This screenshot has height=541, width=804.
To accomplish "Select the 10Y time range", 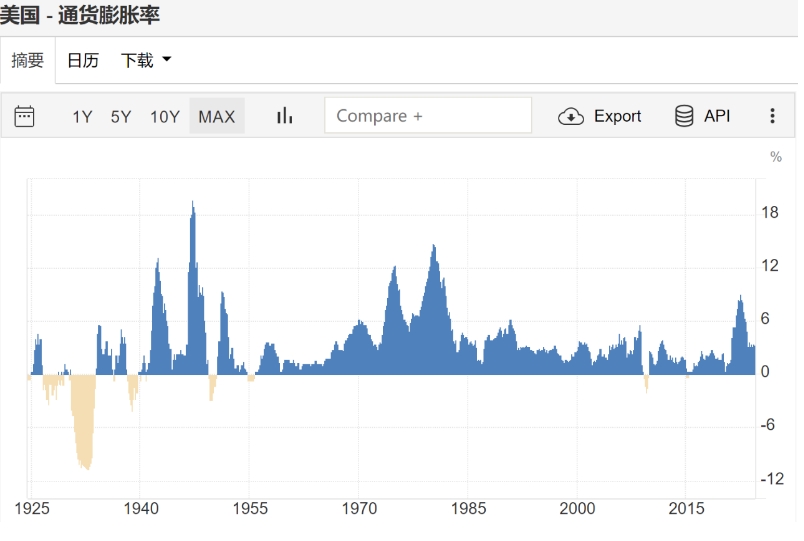I will [x=165, y=116].
